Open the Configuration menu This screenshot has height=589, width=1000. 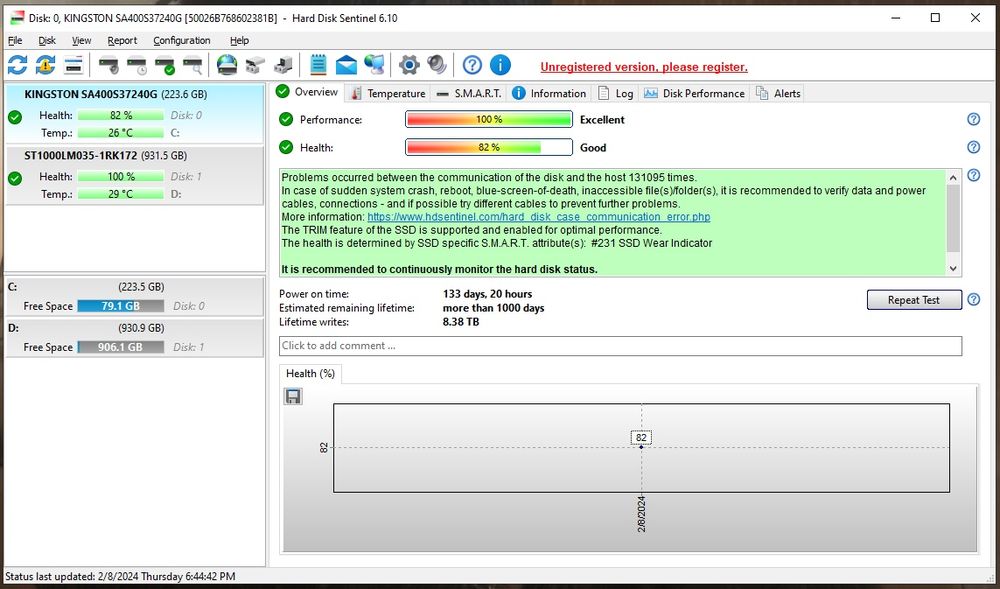click(x=182, y=40)
